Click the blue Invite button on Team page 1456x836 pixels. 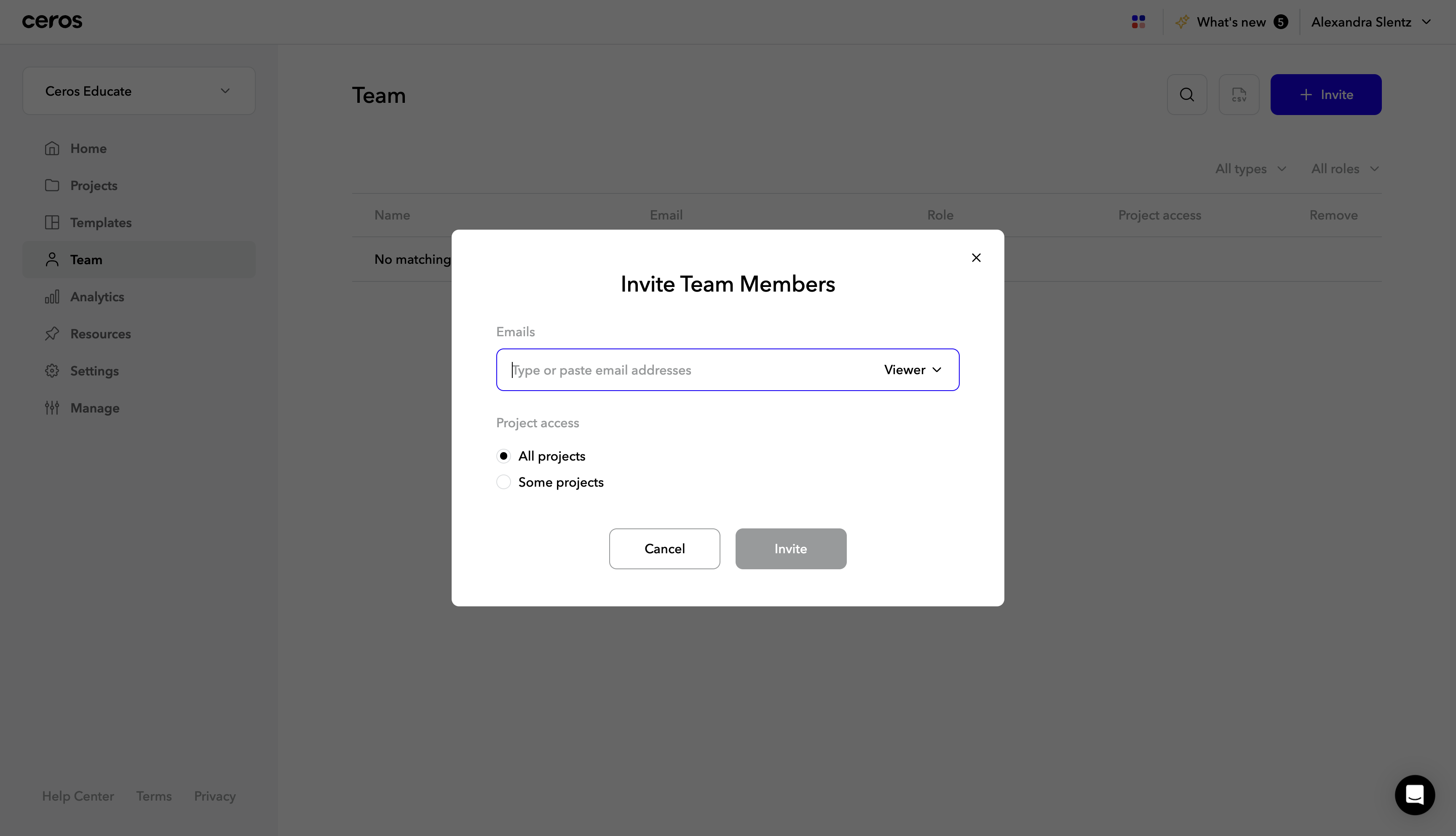pyautogui.click(x=1326, y=95)
